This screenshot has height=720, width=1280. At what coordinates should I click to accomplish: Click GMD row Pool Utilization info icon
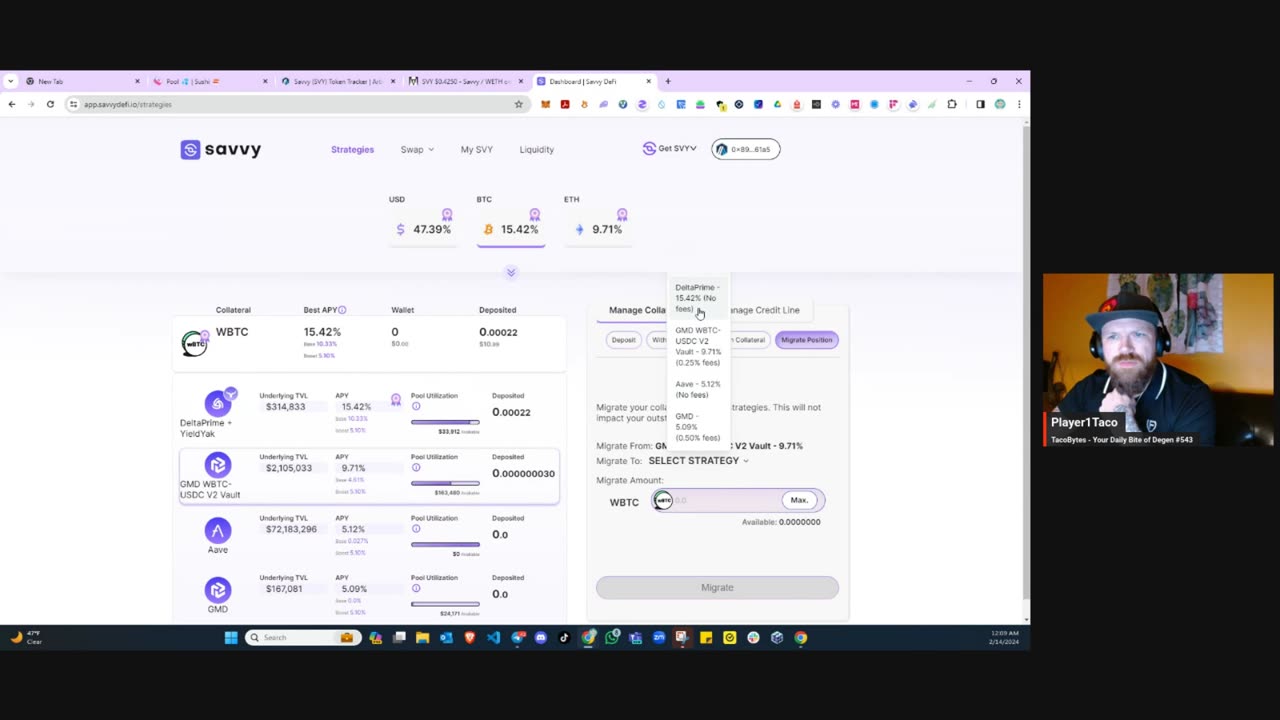tap(416, 588)
